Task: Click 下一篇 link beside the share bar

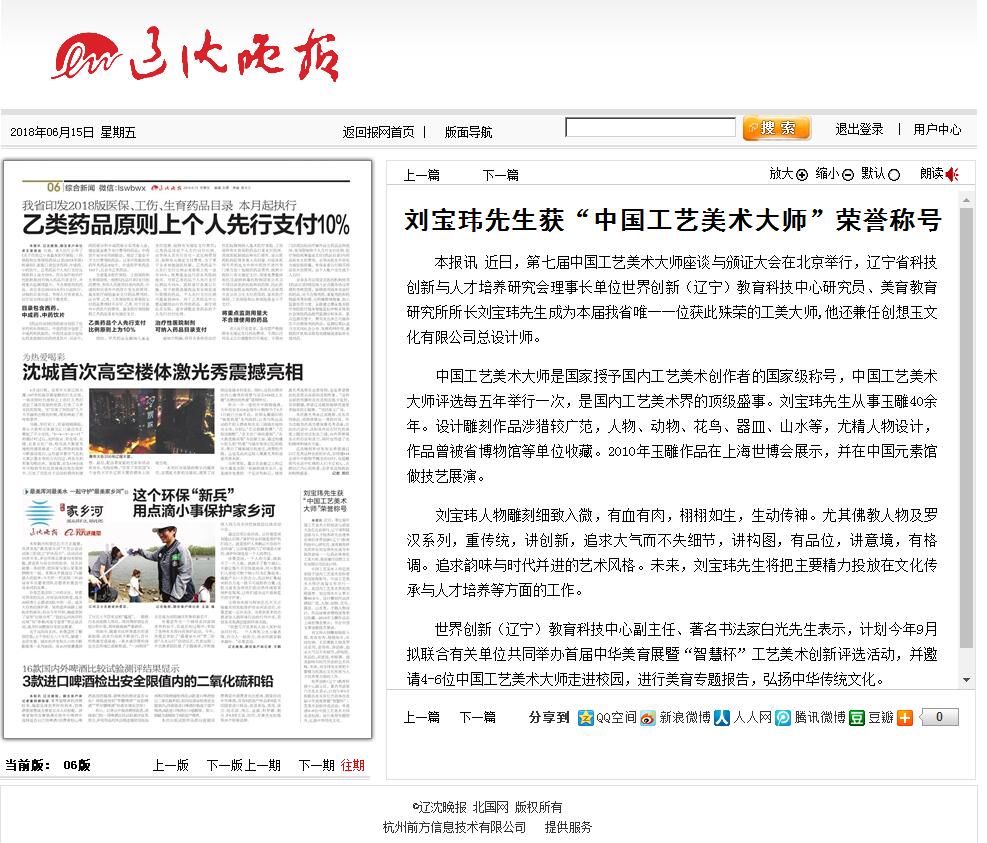Action: point(477,717)
